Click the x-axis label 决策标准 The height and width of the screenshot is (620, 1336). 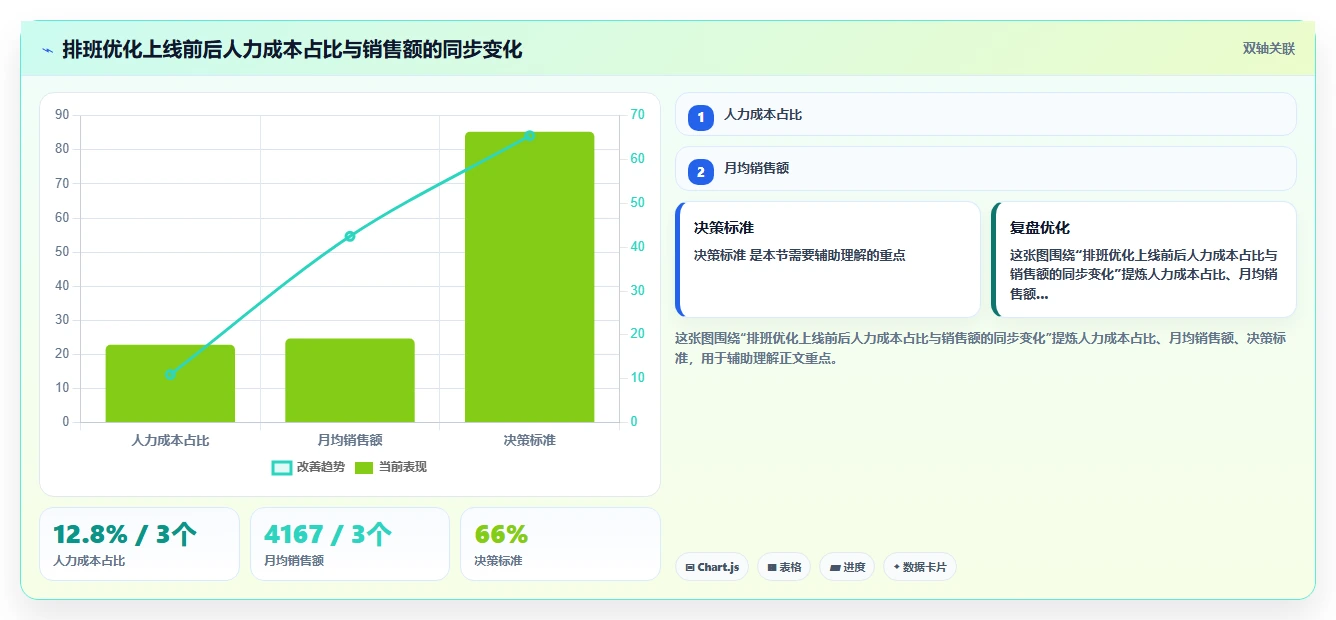coord(529,440)
